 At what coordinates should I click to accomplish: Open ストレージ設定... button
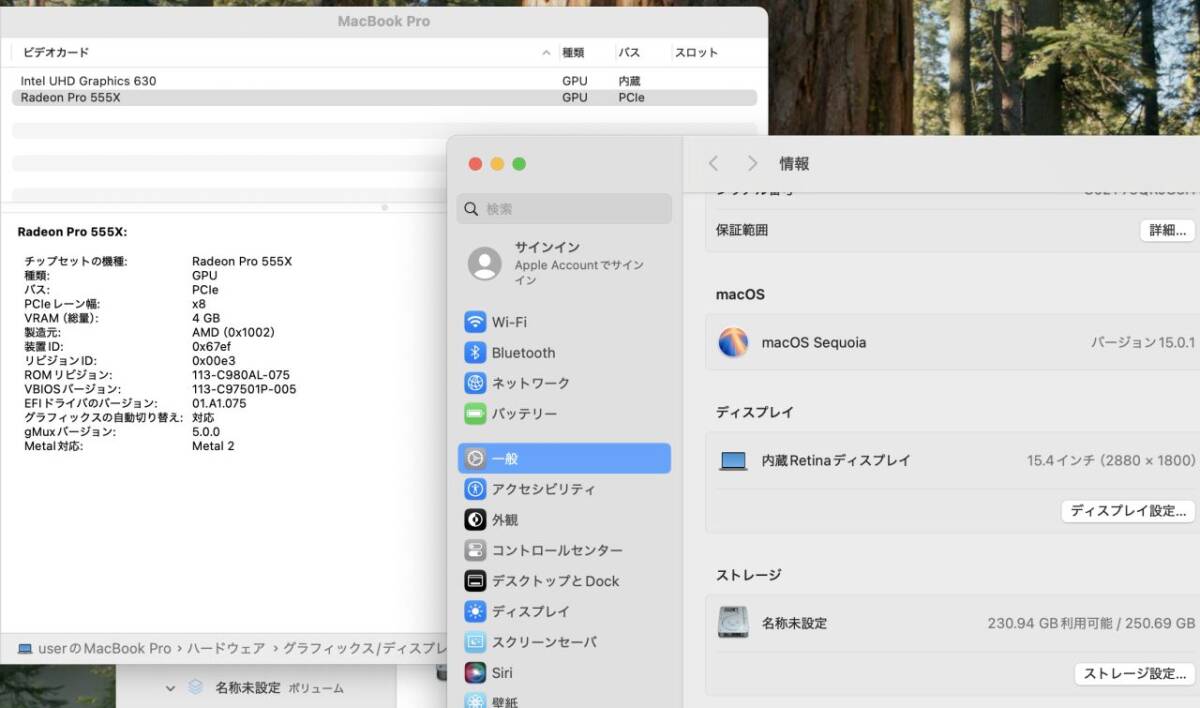1135,674
